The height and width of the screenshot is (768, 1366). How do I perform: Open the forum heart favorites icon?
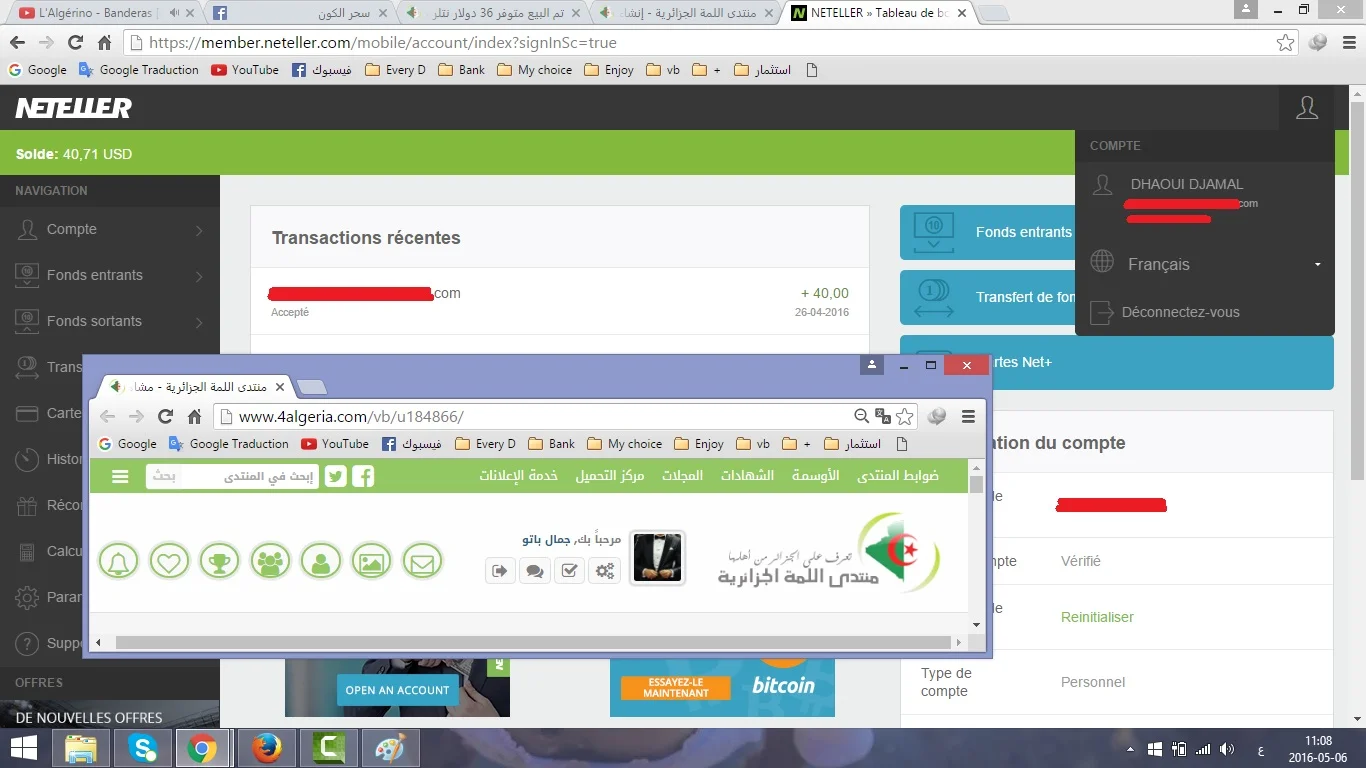169,561
